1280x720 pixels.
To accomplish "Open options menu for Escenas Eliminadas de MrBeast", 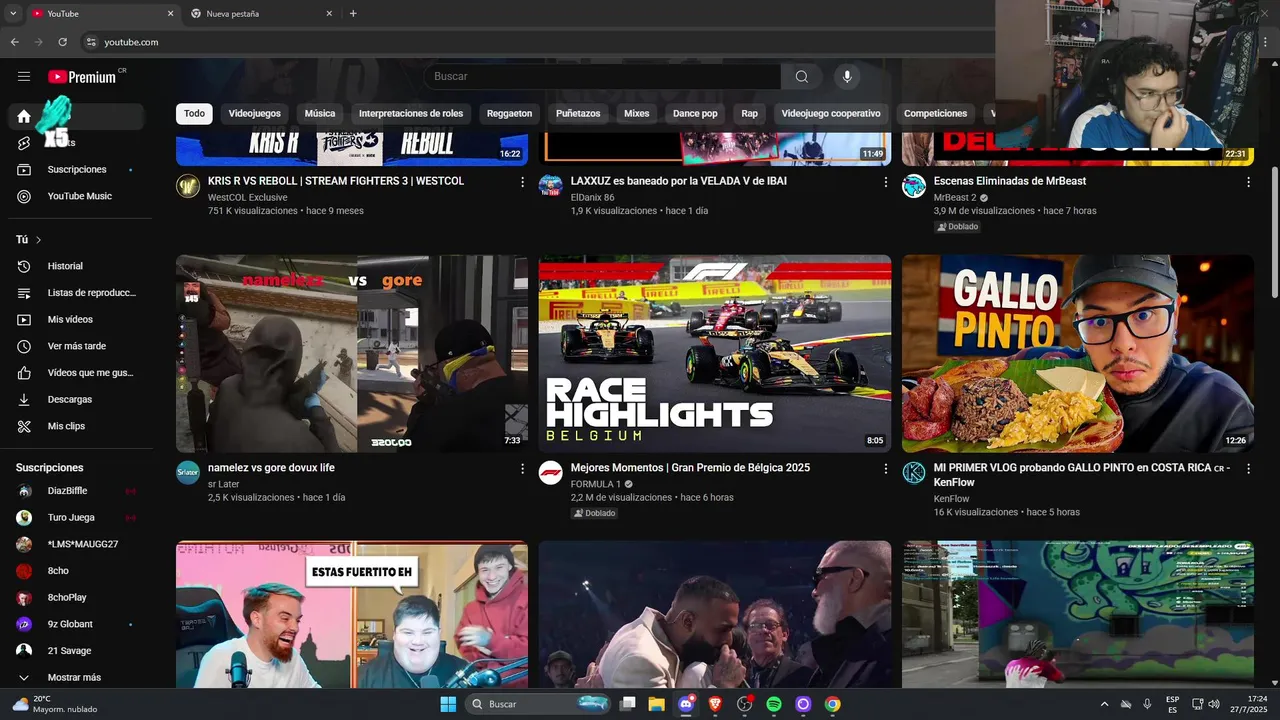I will [1248, 182].
